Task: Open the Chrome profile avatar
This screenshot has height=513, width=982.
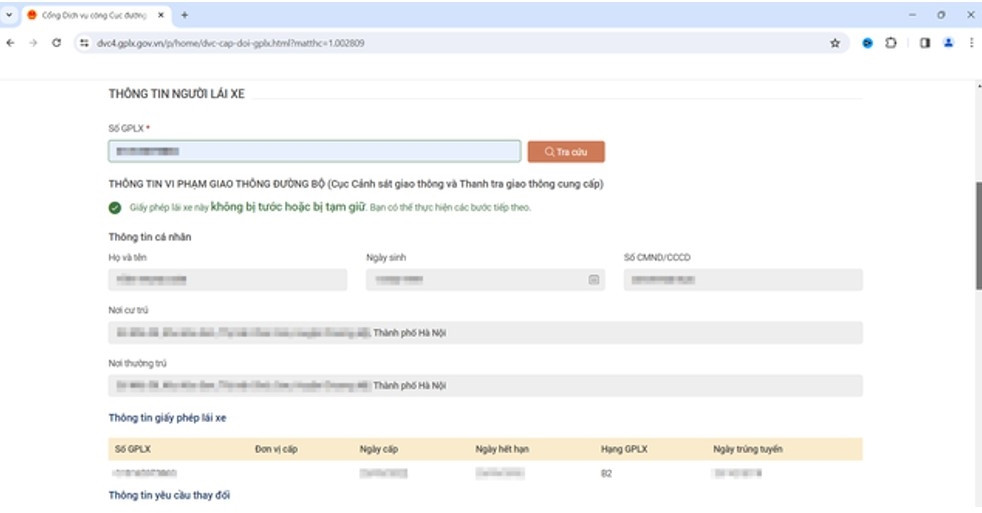Action: 948,44
